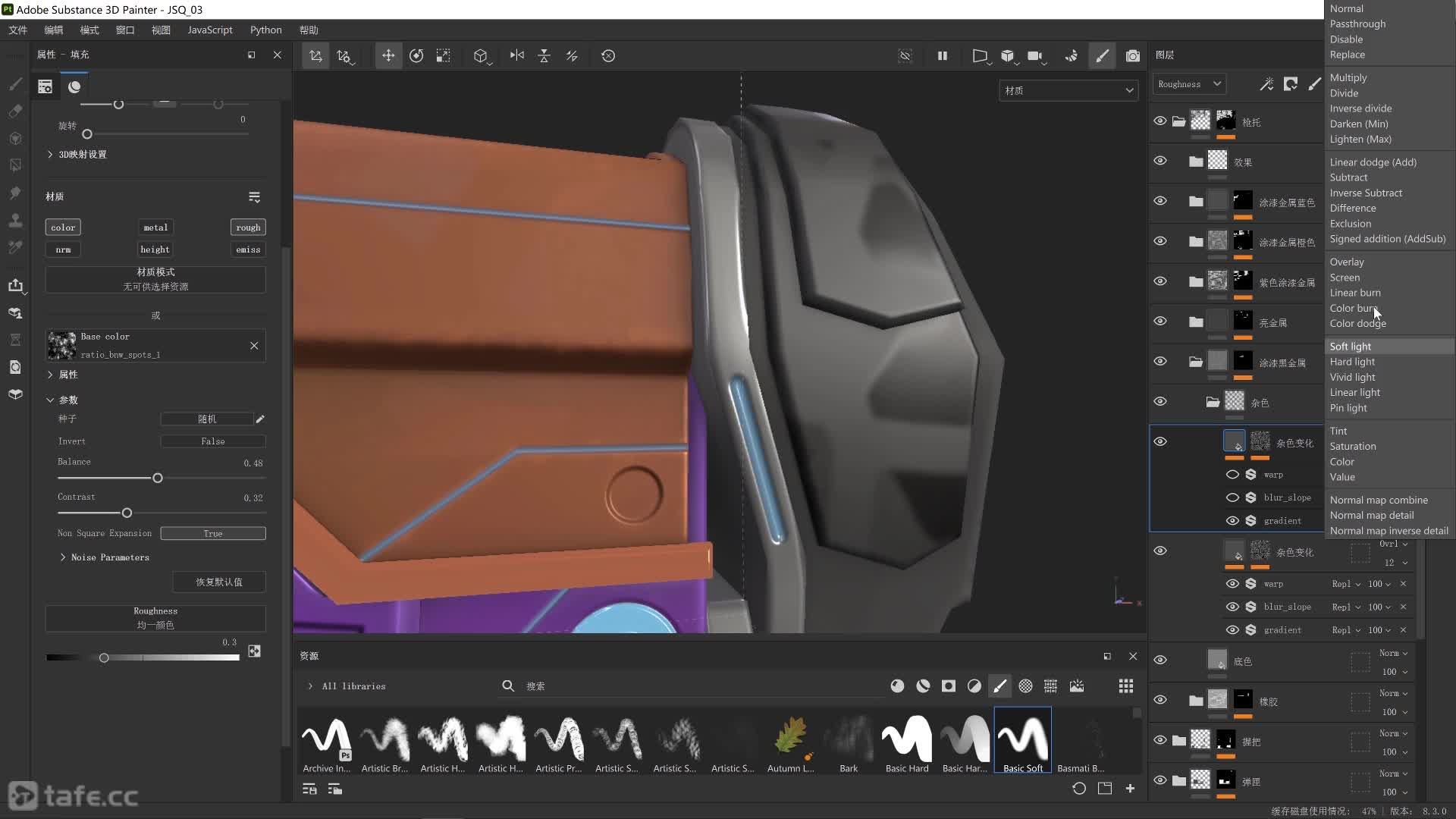Select the Clone stamp tool

(15, 220)
